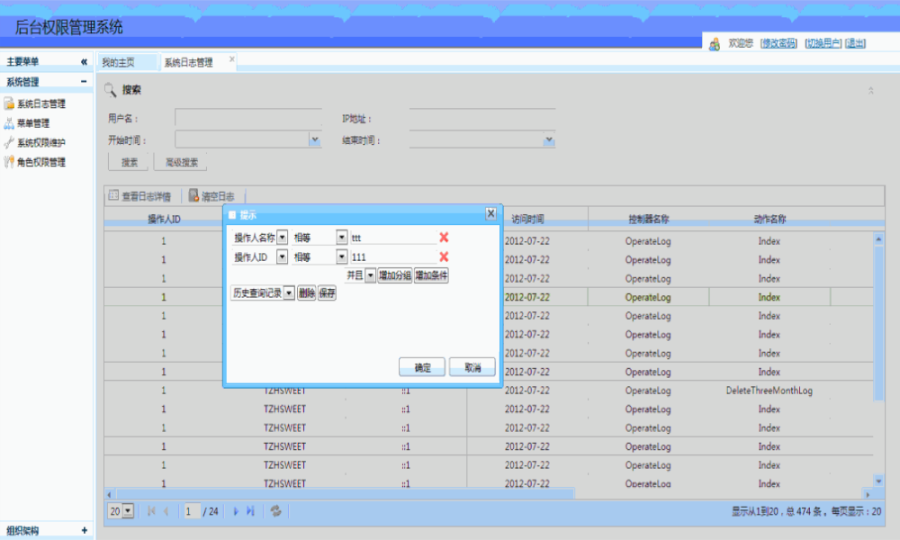Open the 切换用户 link
This screenshot has width=900, height=540.
(x=823, y=43)
